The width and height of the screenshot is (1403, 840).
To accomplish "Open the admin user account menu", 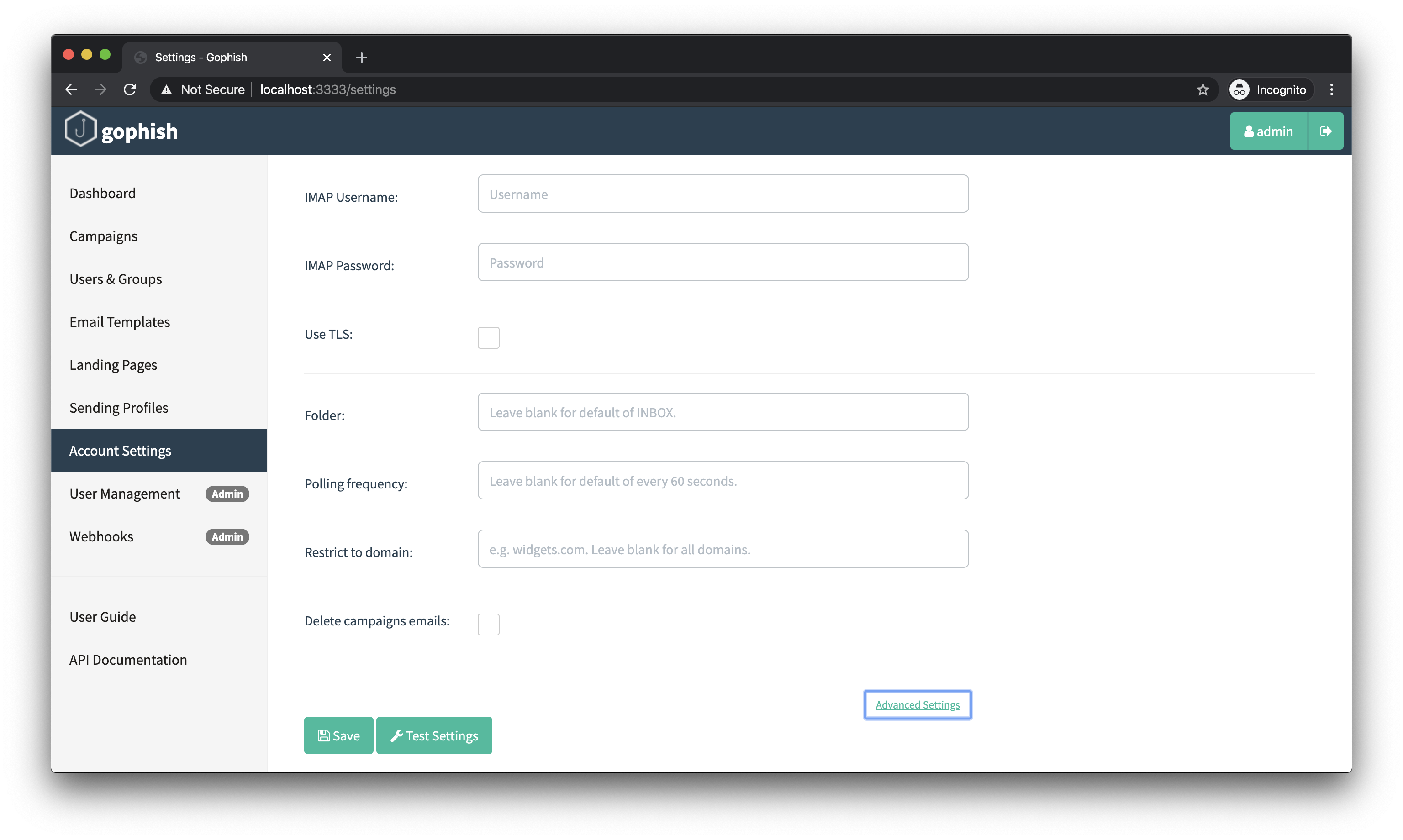I will click(1268, 131).
